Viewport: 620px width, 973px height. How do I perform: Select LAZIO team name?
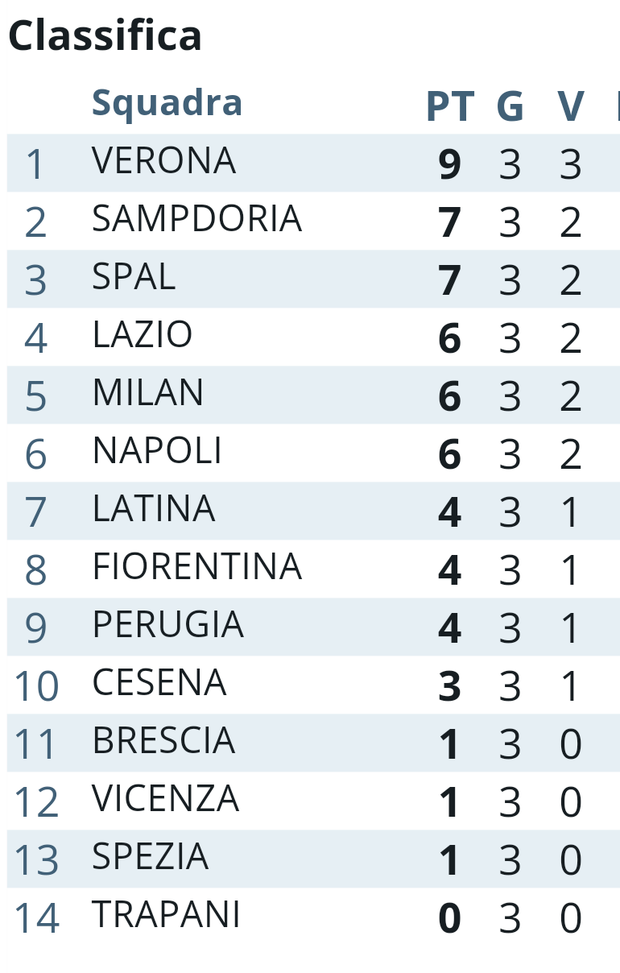(x=142, y=335)
